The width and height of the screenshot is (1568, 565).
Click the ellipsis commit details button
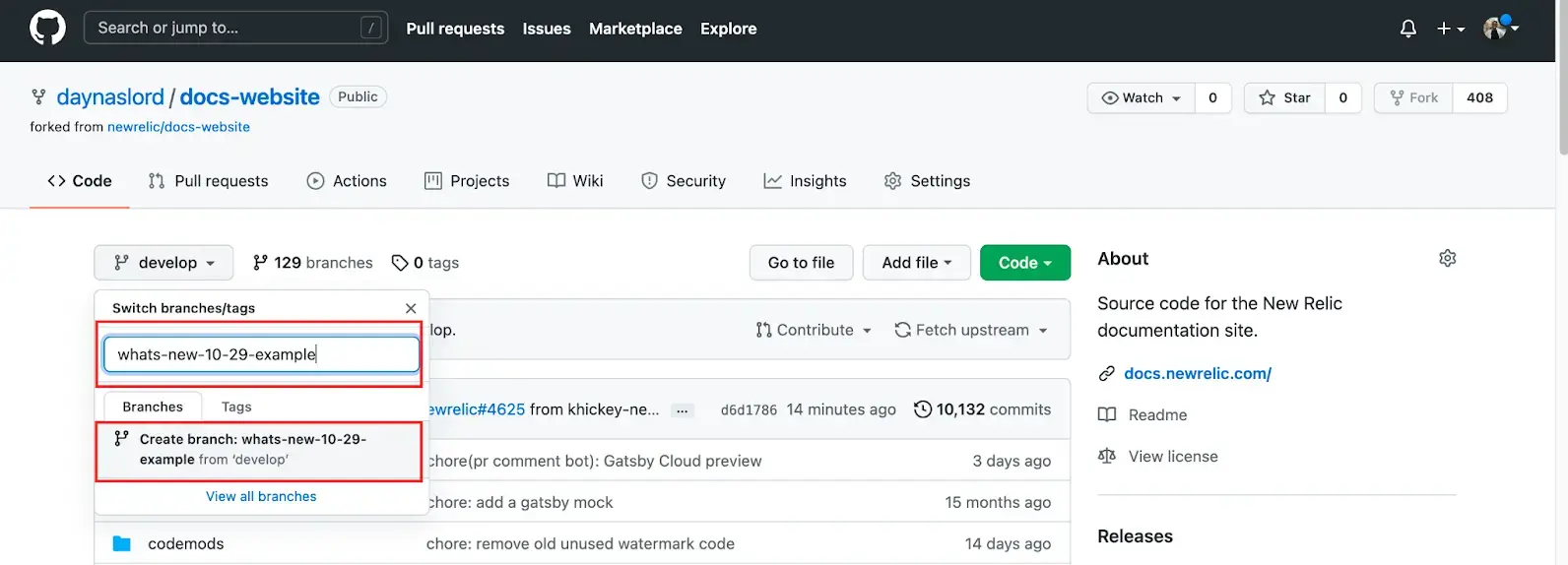click(682, 410)
